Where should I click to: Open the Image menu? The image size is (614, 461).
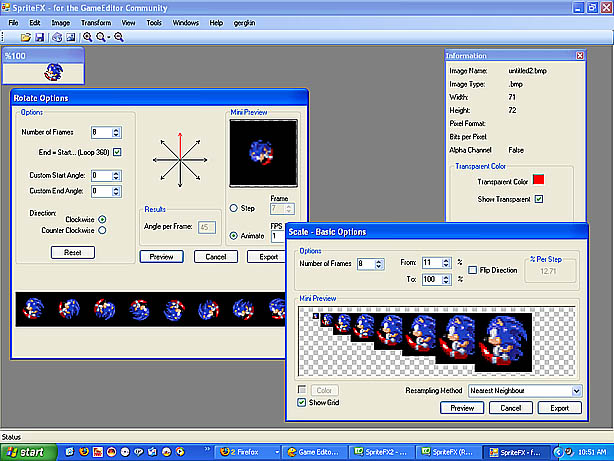point(61,23)
